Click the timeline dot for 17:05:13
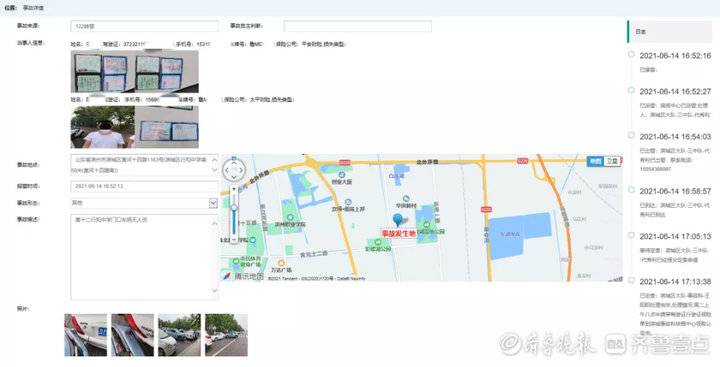Viewport: 720px width, 367px height. pos(631,235)
